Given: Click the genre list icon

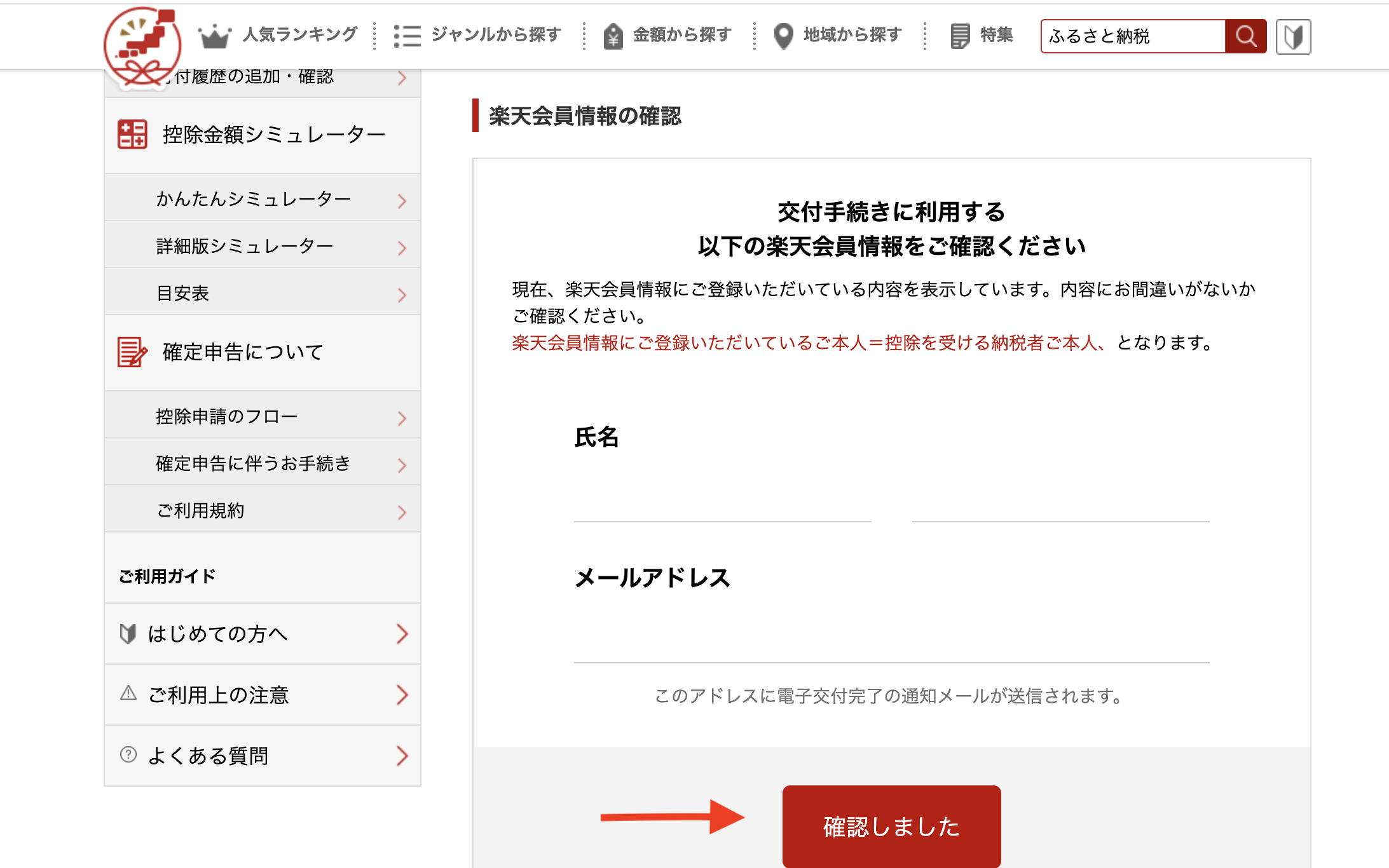Looking at the screenshot, I should (407, 36).
